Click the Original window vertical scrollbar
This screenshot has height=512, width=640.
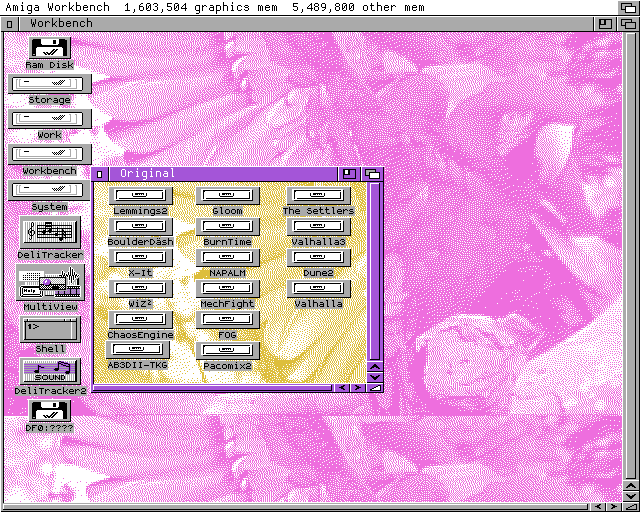click(375, 272)
